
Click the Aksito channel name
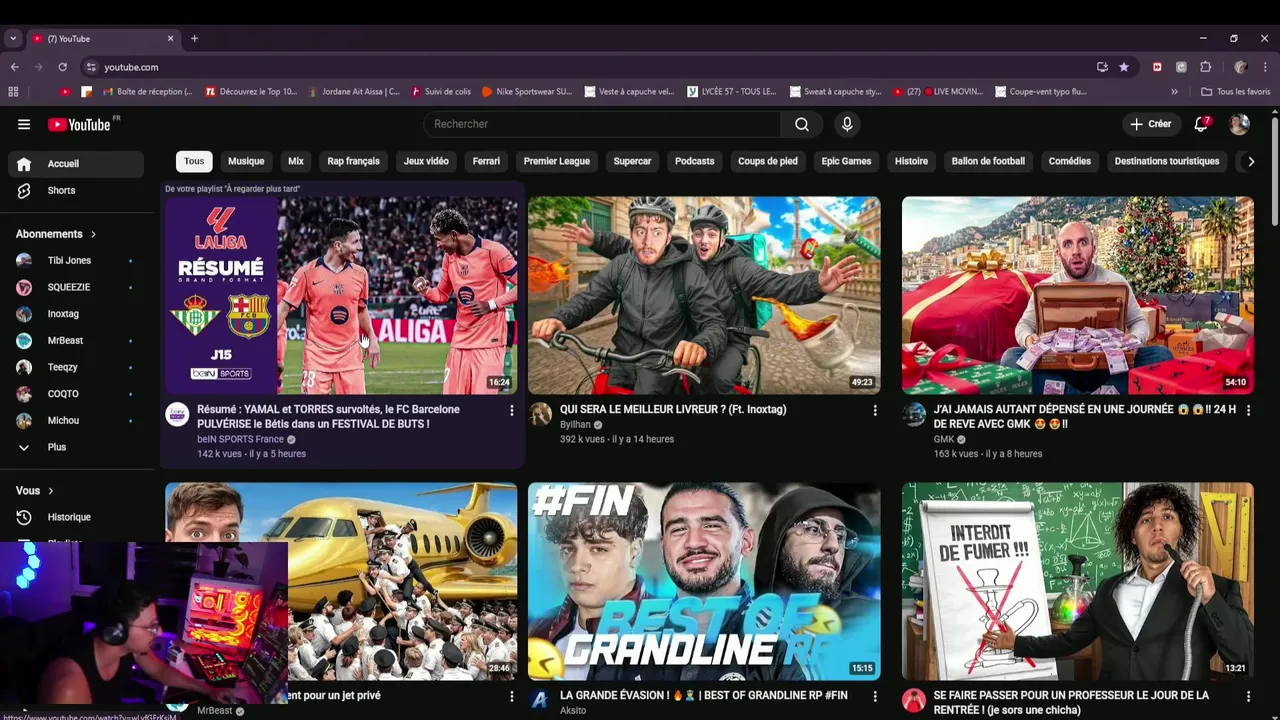click(x=573, y=710)
